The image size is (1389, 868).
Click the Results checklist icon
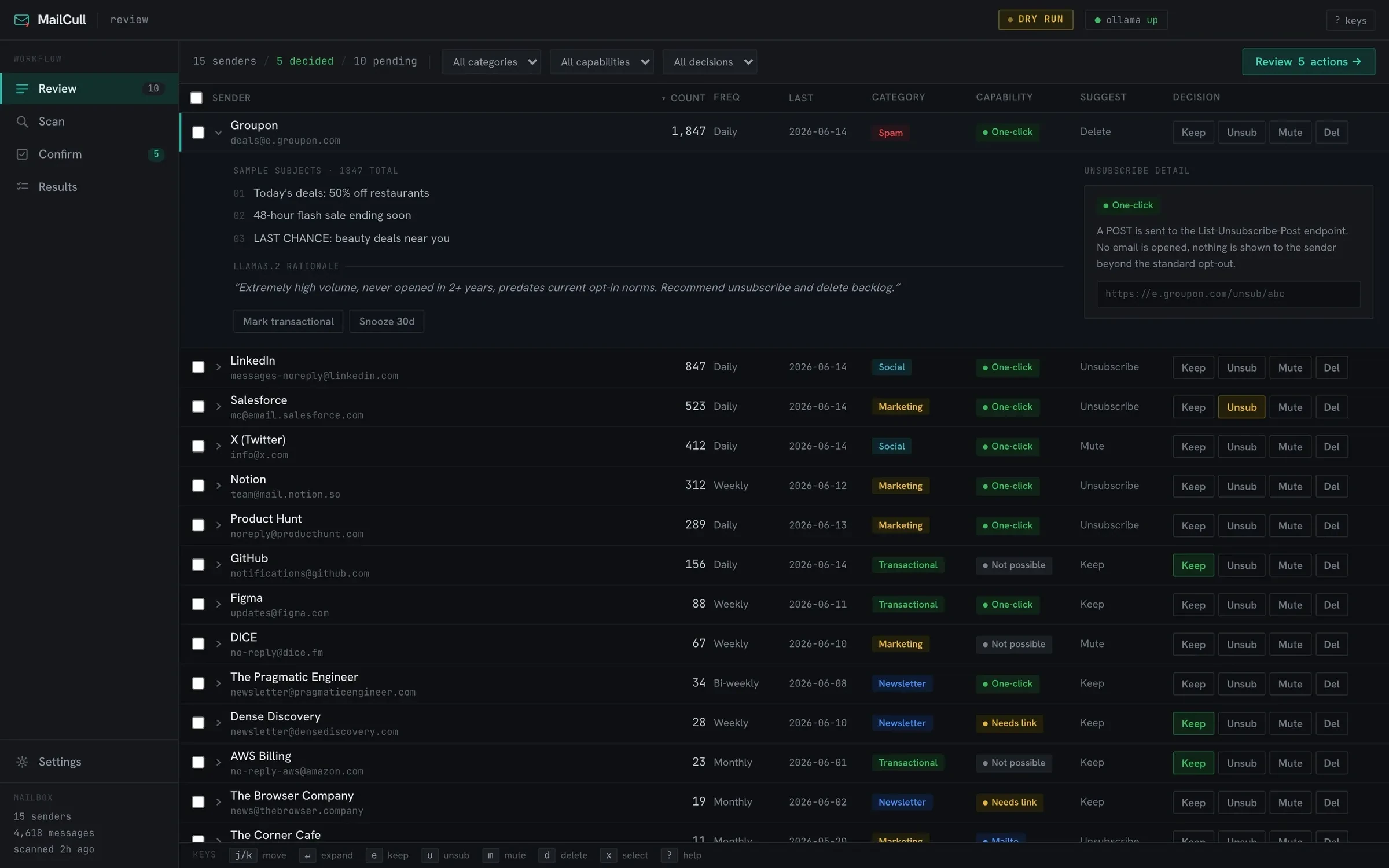pyautogui.click(x=22, y=186)
